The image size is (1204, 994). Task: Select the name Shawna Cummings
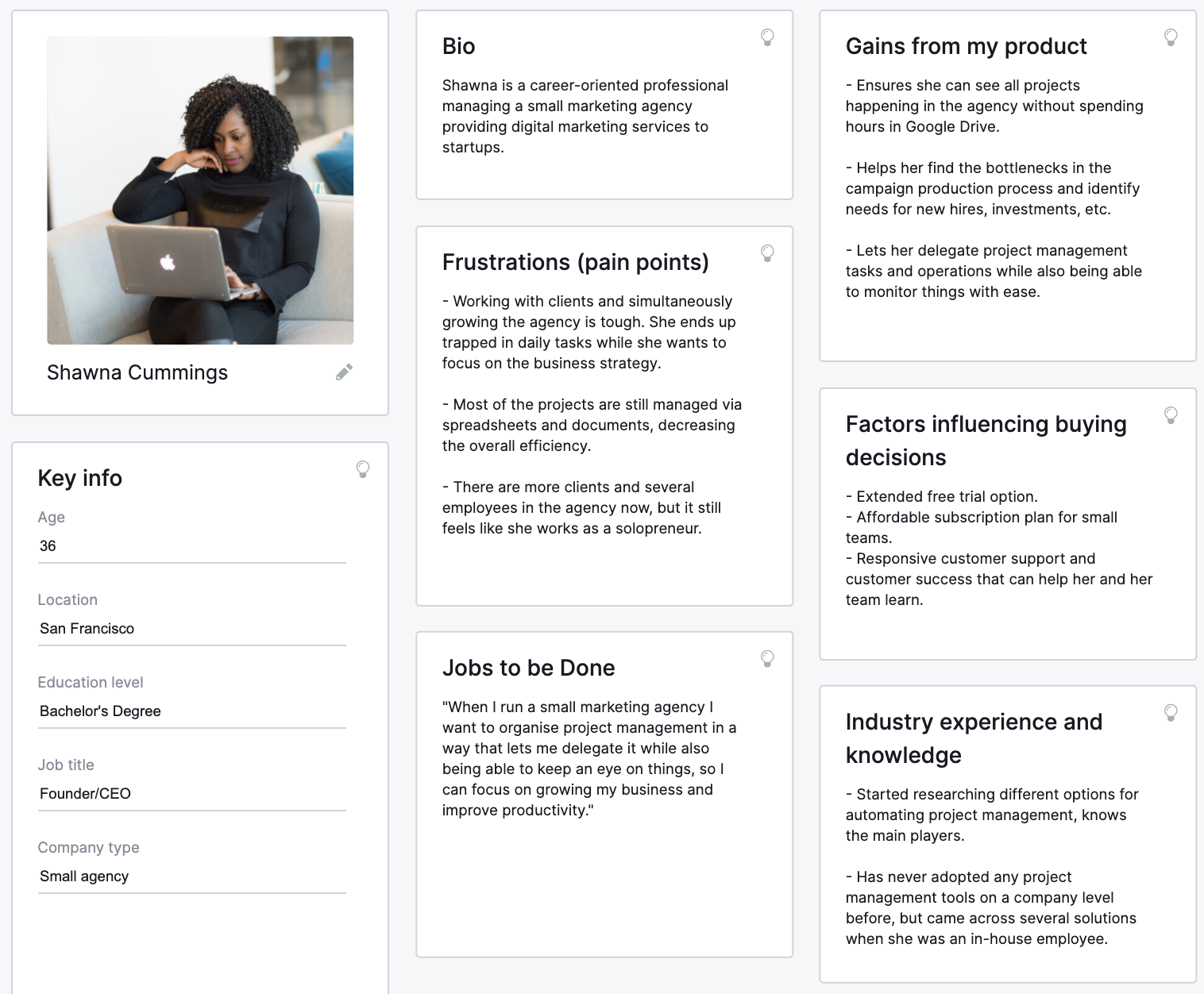tap(137, 372)
